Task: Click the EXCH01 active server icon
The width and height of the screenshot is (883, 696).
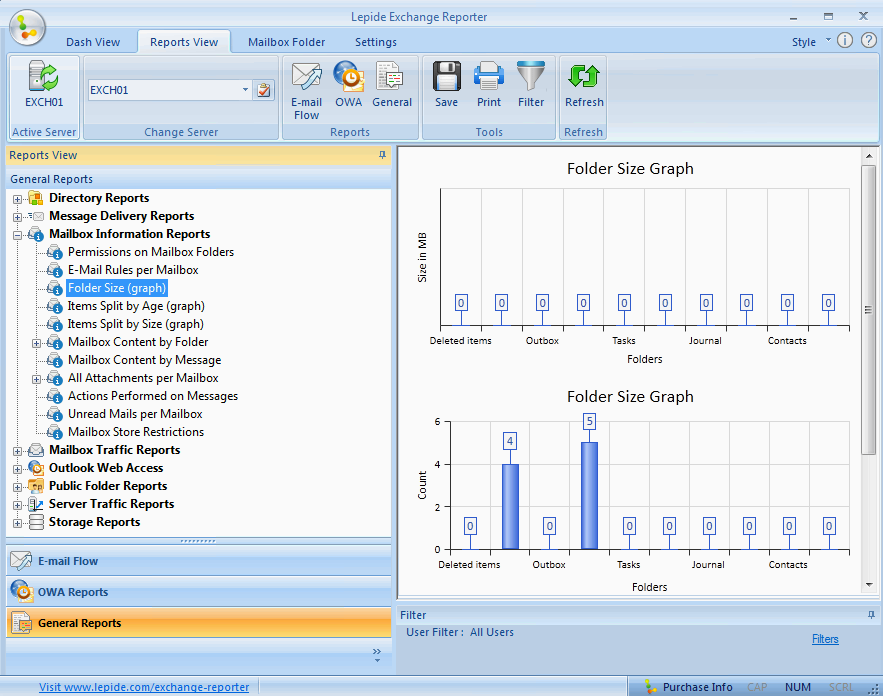Action: tap(44, 76)
